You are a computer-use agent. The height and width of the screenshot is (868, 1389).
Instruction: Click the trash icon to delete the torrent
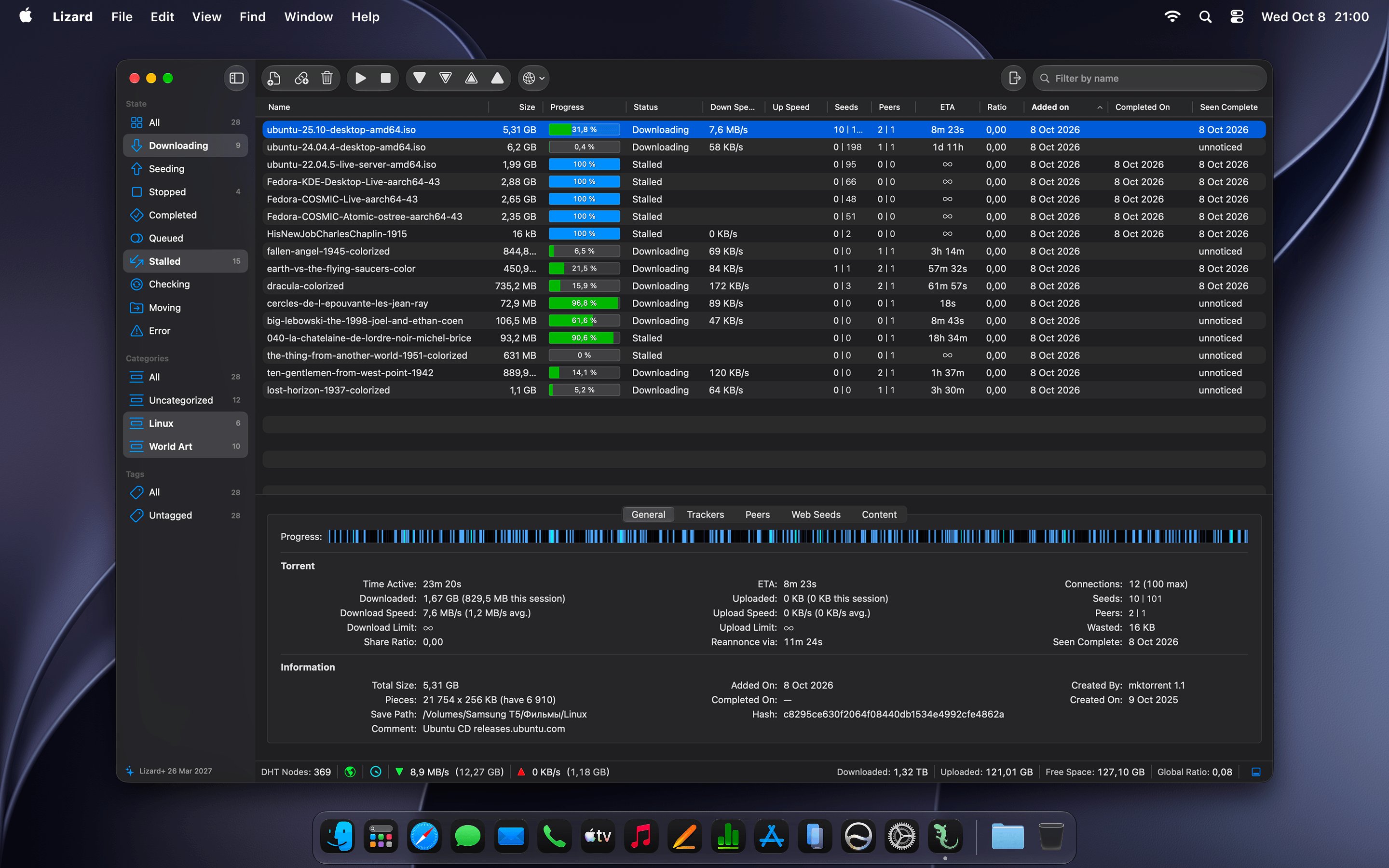(327, 78)
